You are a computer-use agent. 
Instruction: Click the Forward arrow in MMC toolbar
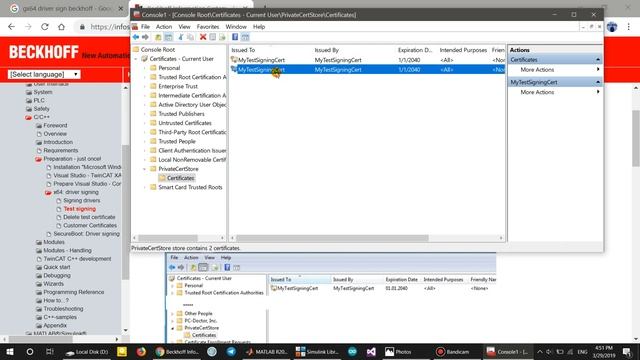tap(145, 37)
